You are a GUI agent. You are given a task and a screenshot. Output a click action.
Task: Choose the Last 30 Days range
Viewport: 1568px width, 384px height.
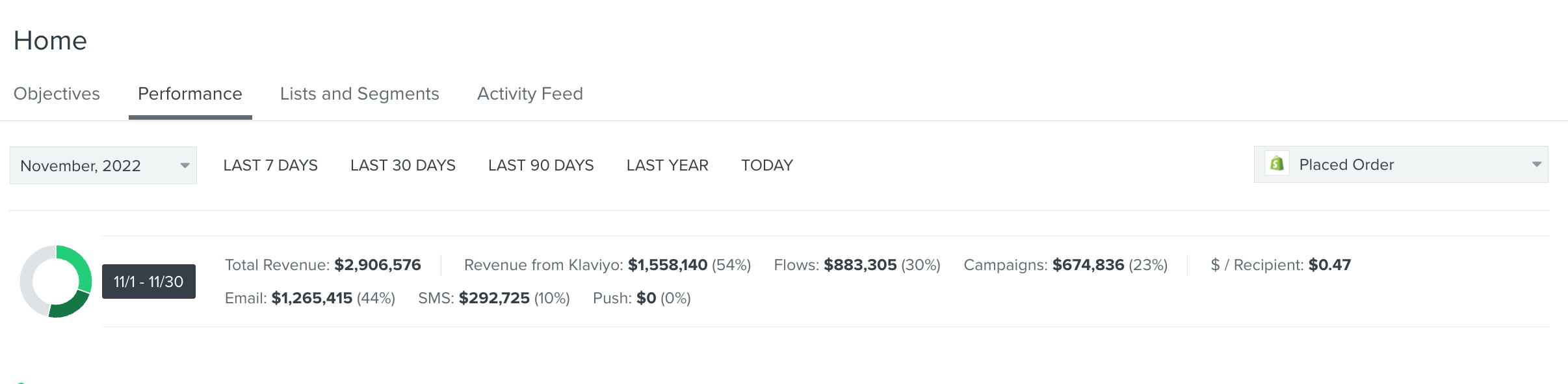(403, 165)
